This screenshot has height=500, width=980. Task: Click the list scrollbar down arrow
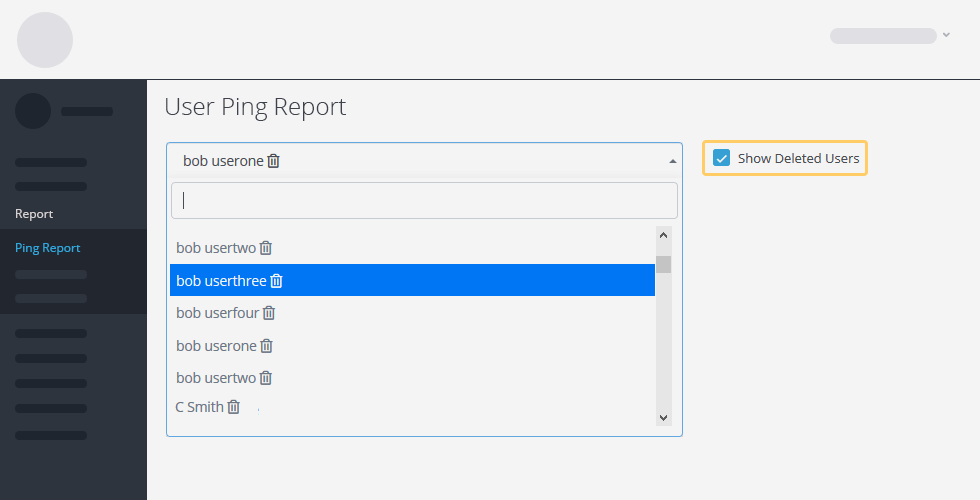tap(664, 418)
